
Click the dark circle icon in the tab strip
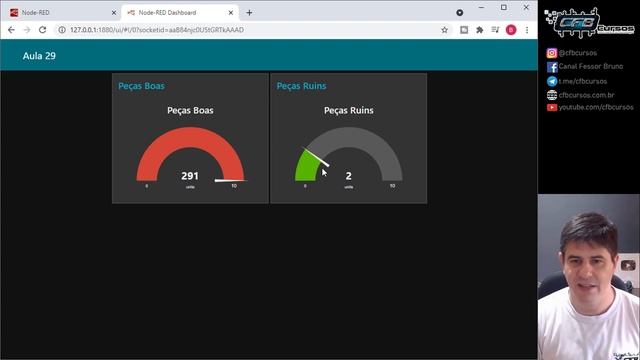pos(460,13)
